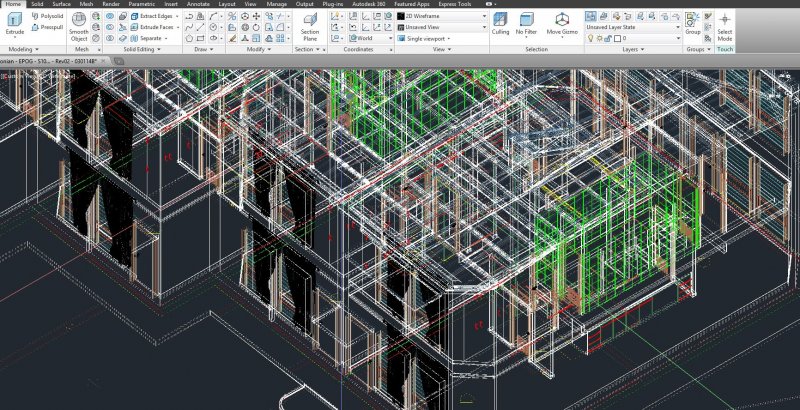This screenshot has width=800, height=410.
Task: Open the Express Tools ribbon tab
Action: pos(455,4)
